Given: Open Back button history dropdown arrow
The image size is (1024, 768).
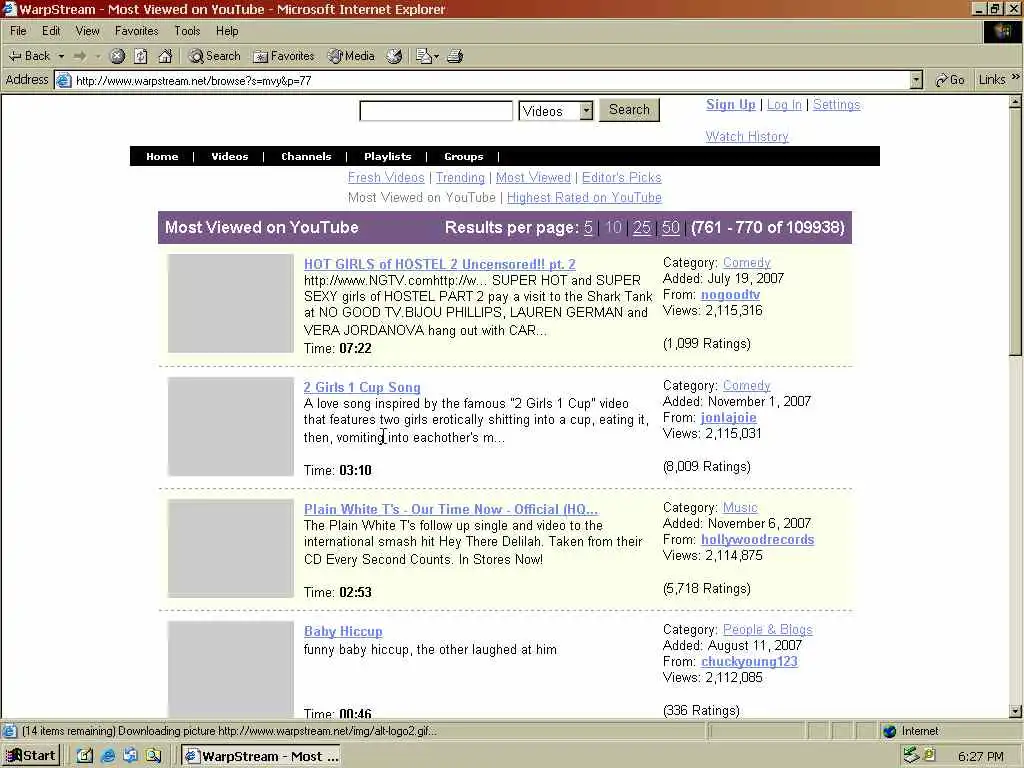Looking at the screenshot, I should coord(61,56).
